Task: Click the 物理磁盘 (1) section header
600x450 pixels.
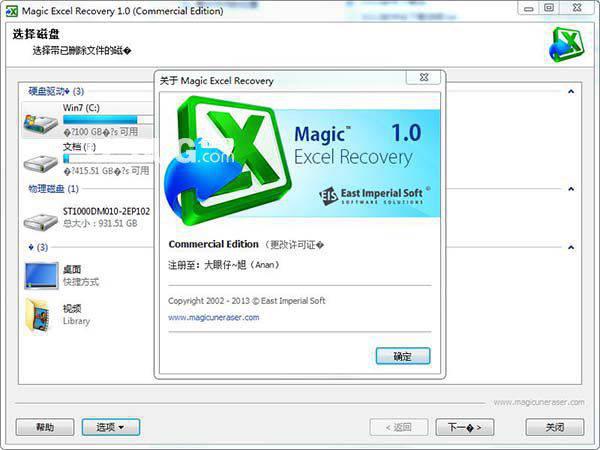Action: click(x=54, y=189)
